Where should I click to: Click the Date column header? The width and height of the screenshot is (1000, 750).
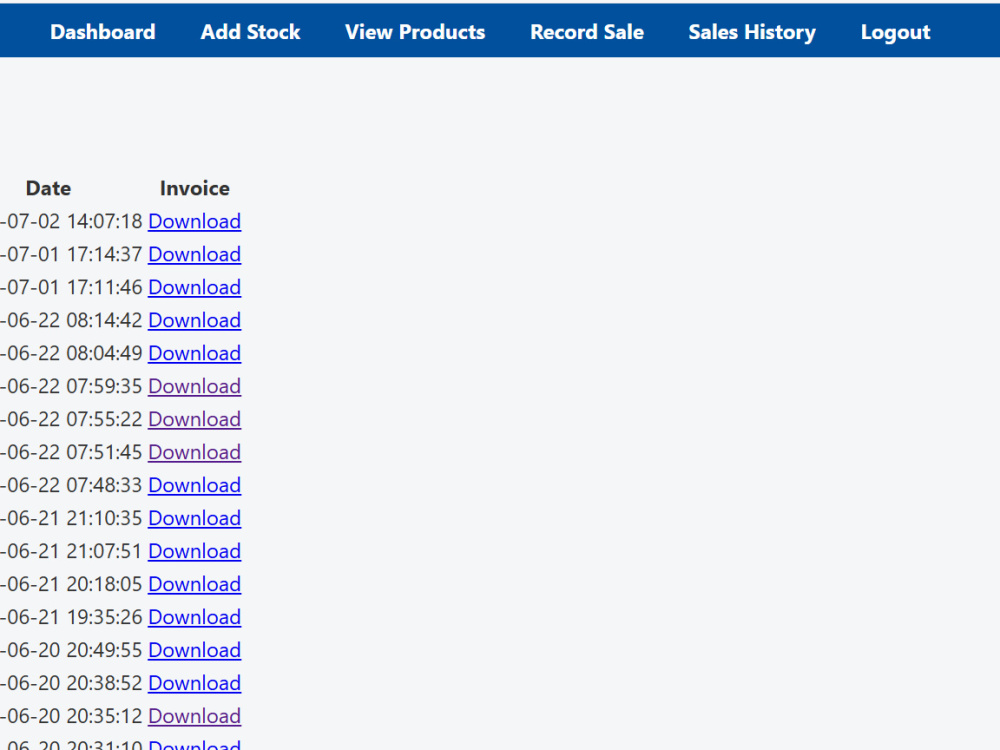[48, 188]
